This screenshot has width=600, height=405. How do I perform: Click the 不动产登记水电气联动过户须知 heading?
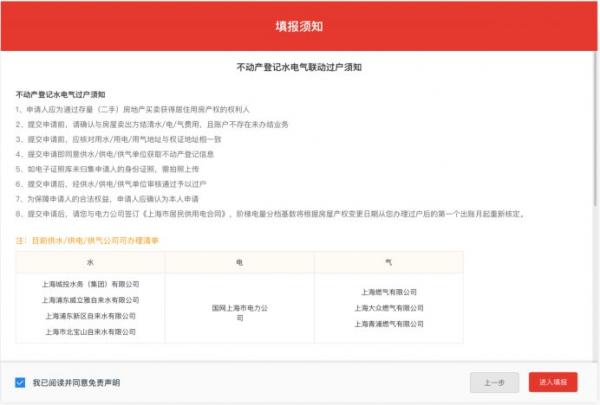[299, 67]
